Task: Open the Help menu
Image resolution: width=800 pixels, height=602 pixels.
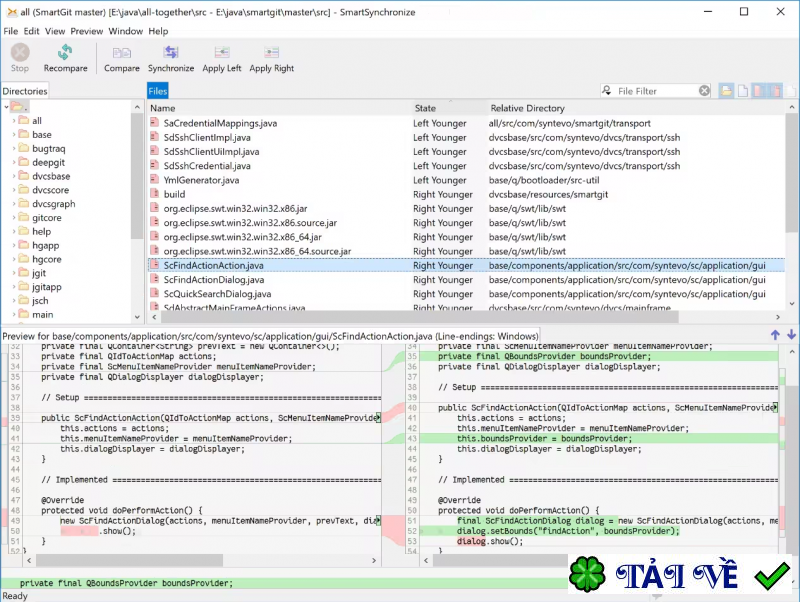Action: click(x=158, y=31)
